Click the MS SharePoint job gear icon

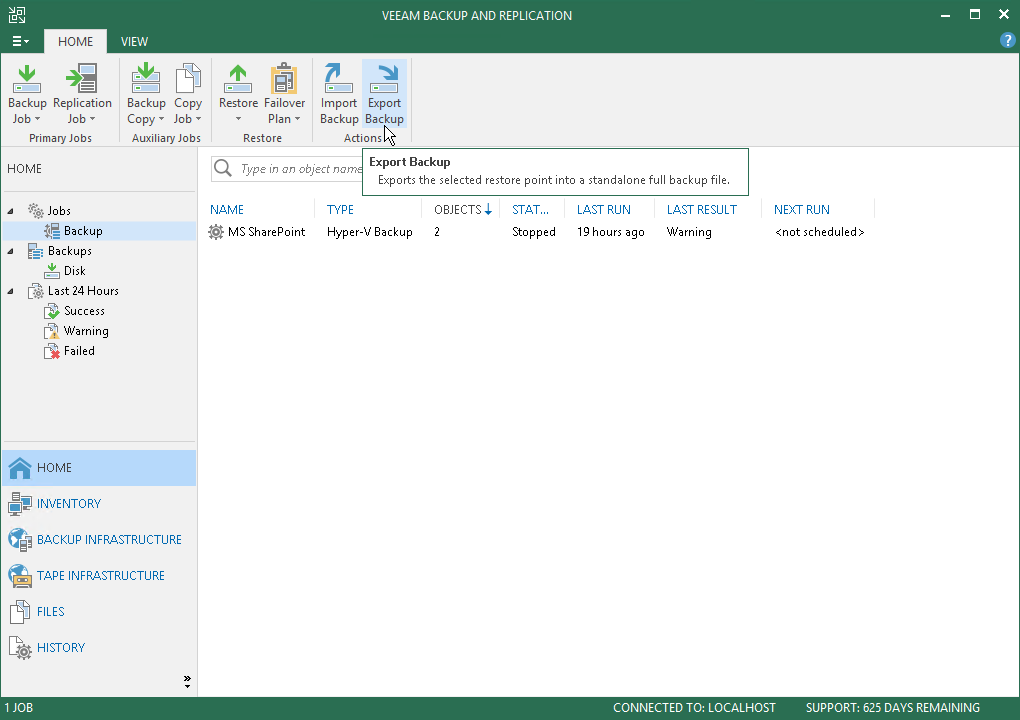coord(216,232)
